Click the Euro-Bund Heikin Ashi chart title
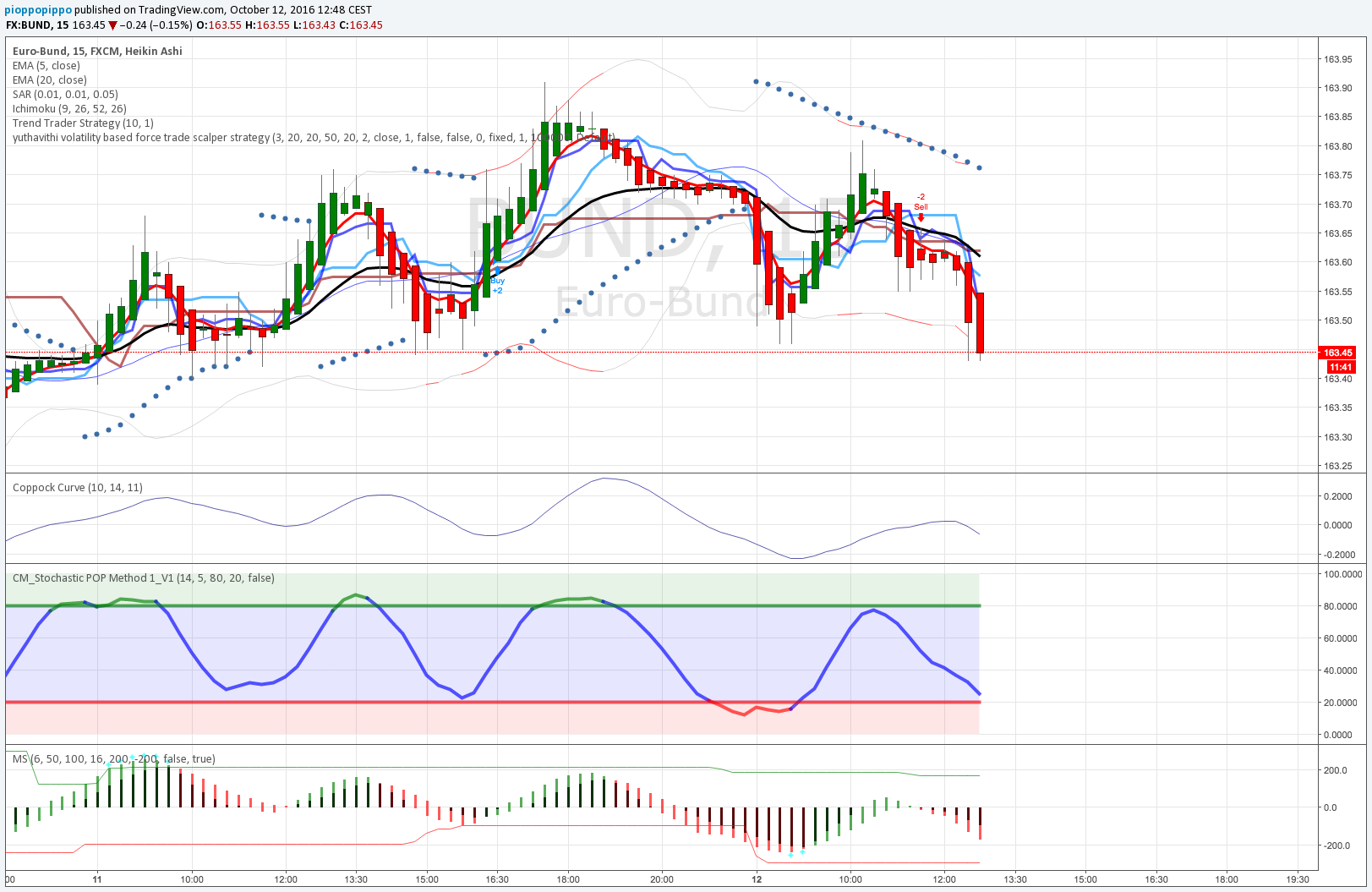 pyautogui.click(x=97, y=52)
